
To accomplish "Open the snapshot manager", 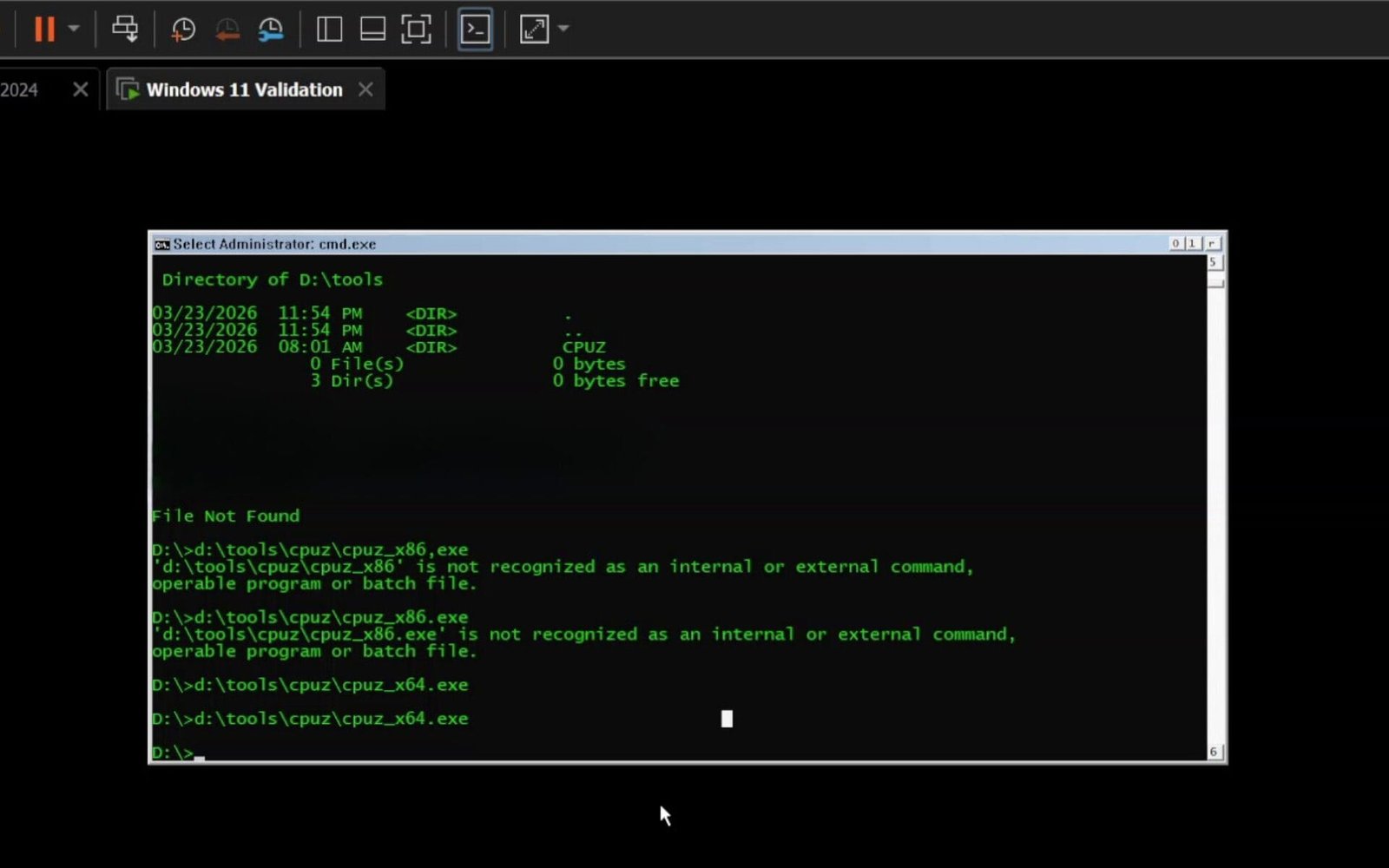I will [271, 29].
